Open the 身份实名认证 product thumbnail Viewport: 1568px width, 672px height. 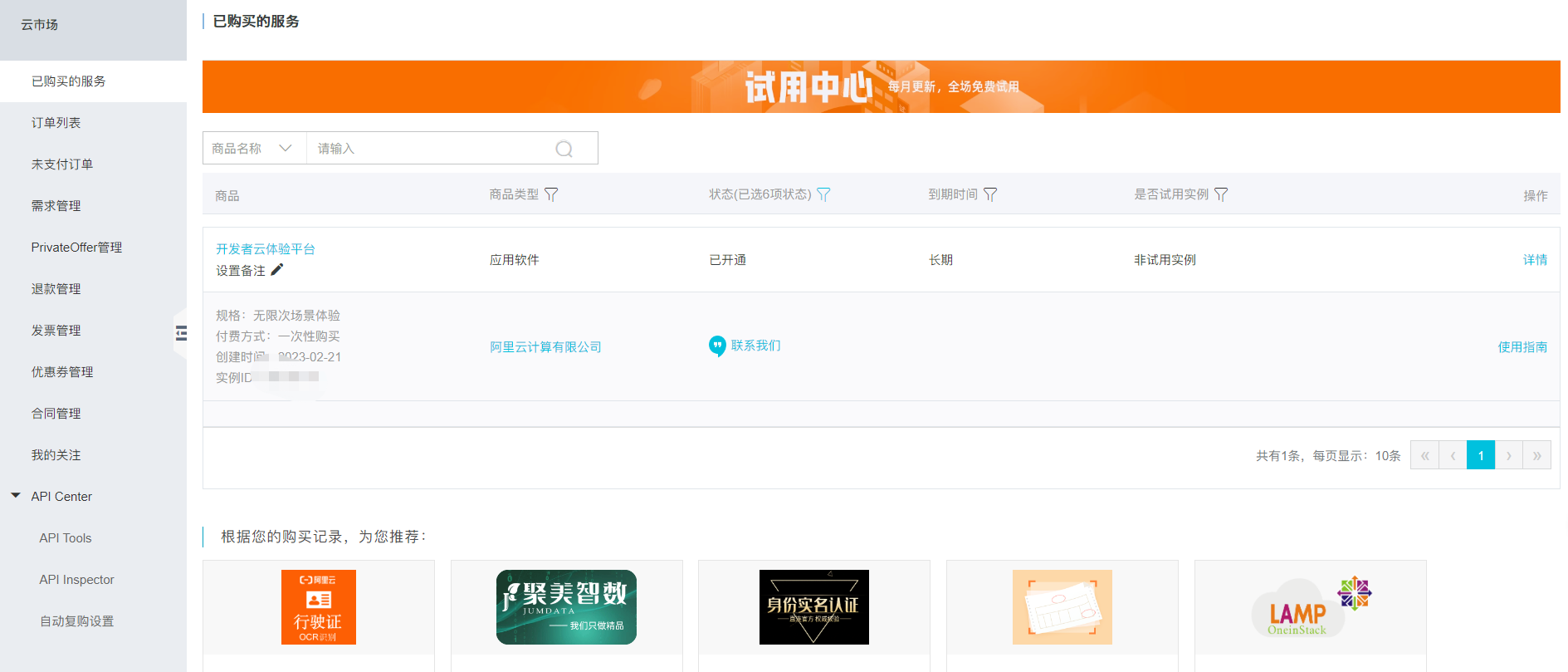pyautogui.click(x=814, y=607)
